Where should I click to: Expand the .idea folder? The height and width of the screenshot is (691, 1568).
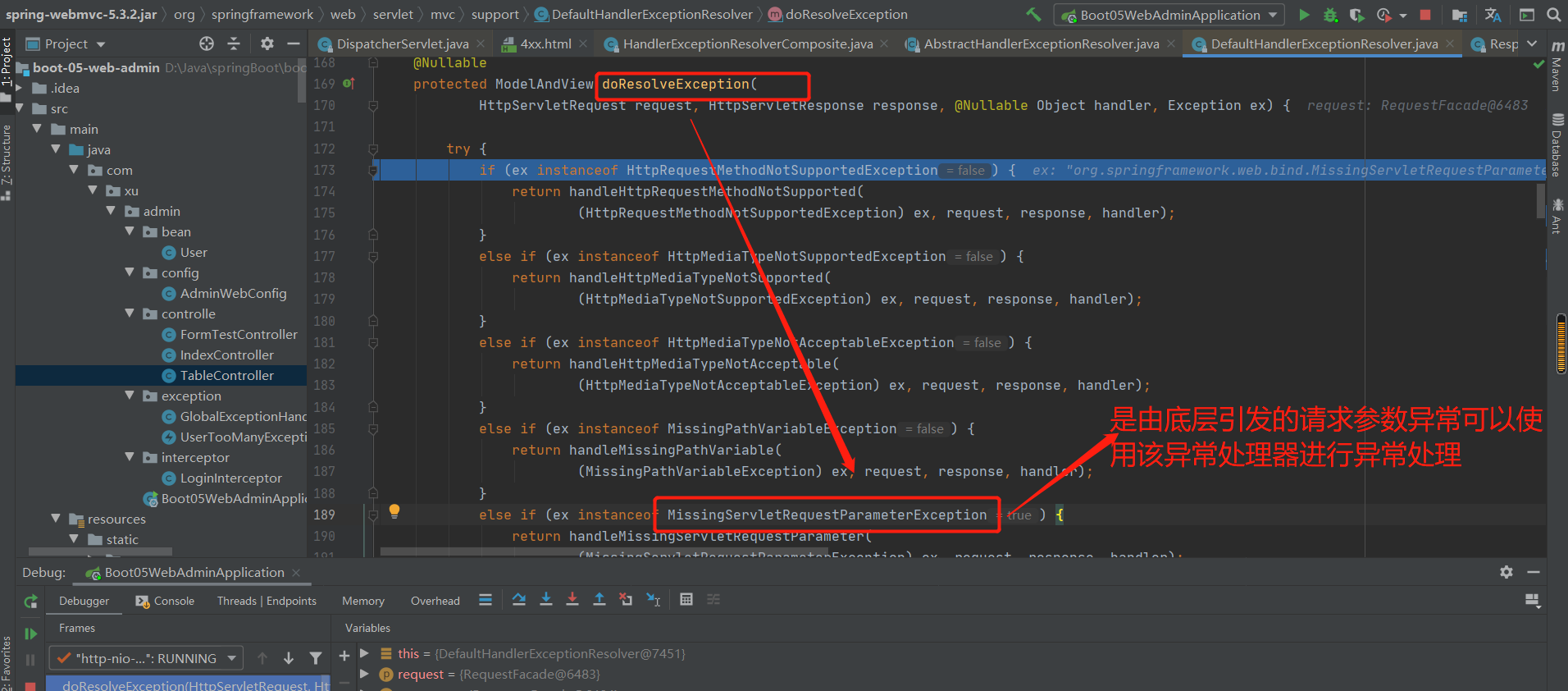pos(19,88)
